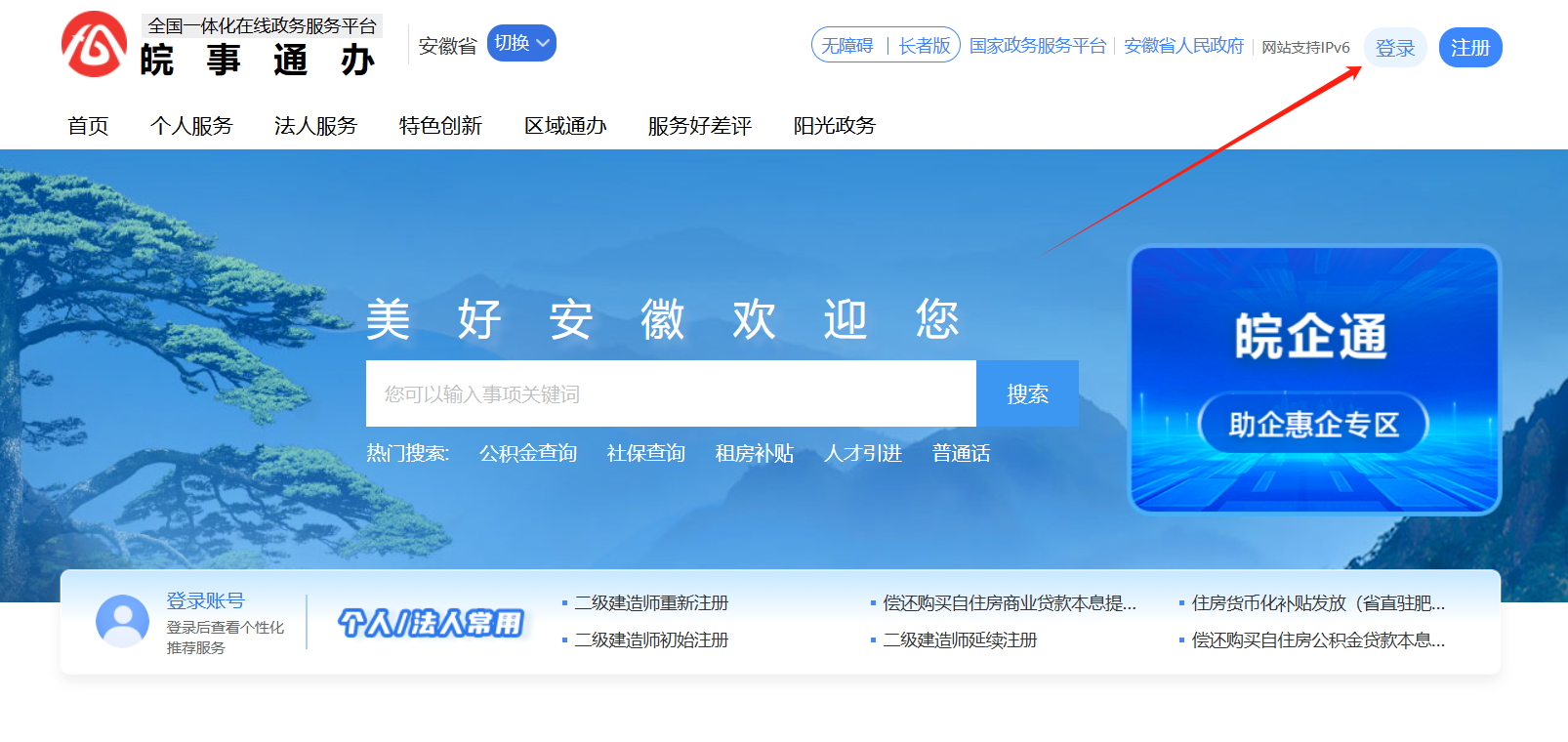Focus the keyword search input field
The height and width of the screenshot is (742, 1568).
pos(671,393)
